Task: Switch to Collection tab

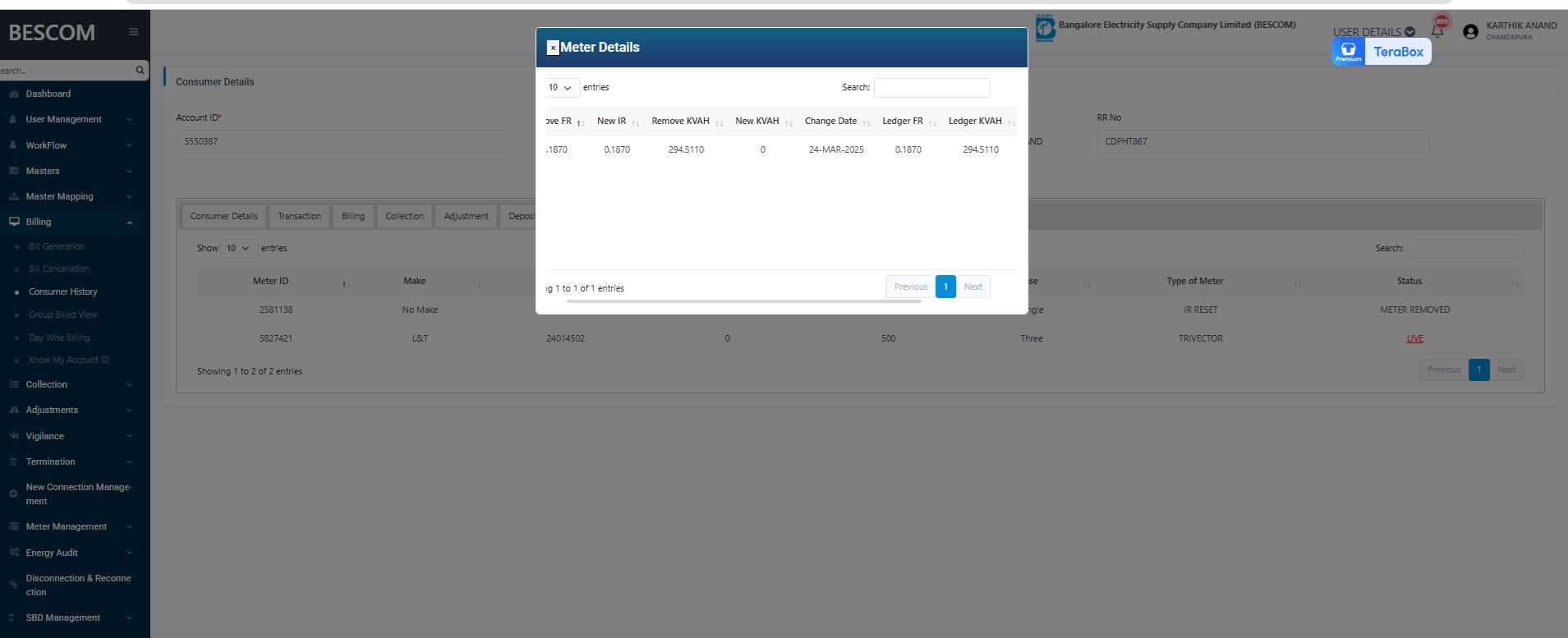Action: click(x=404, y=216)
